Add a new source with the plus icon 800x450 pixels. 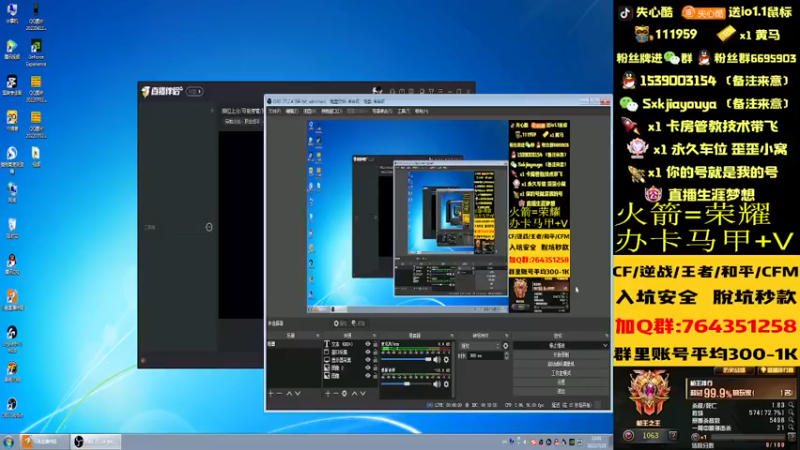328,393
